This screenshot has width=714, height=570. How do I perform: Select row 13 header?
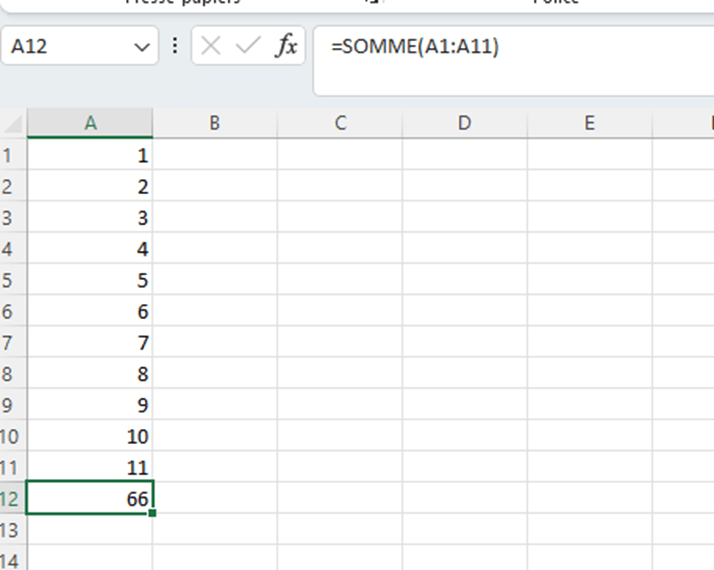coord(12,529)
